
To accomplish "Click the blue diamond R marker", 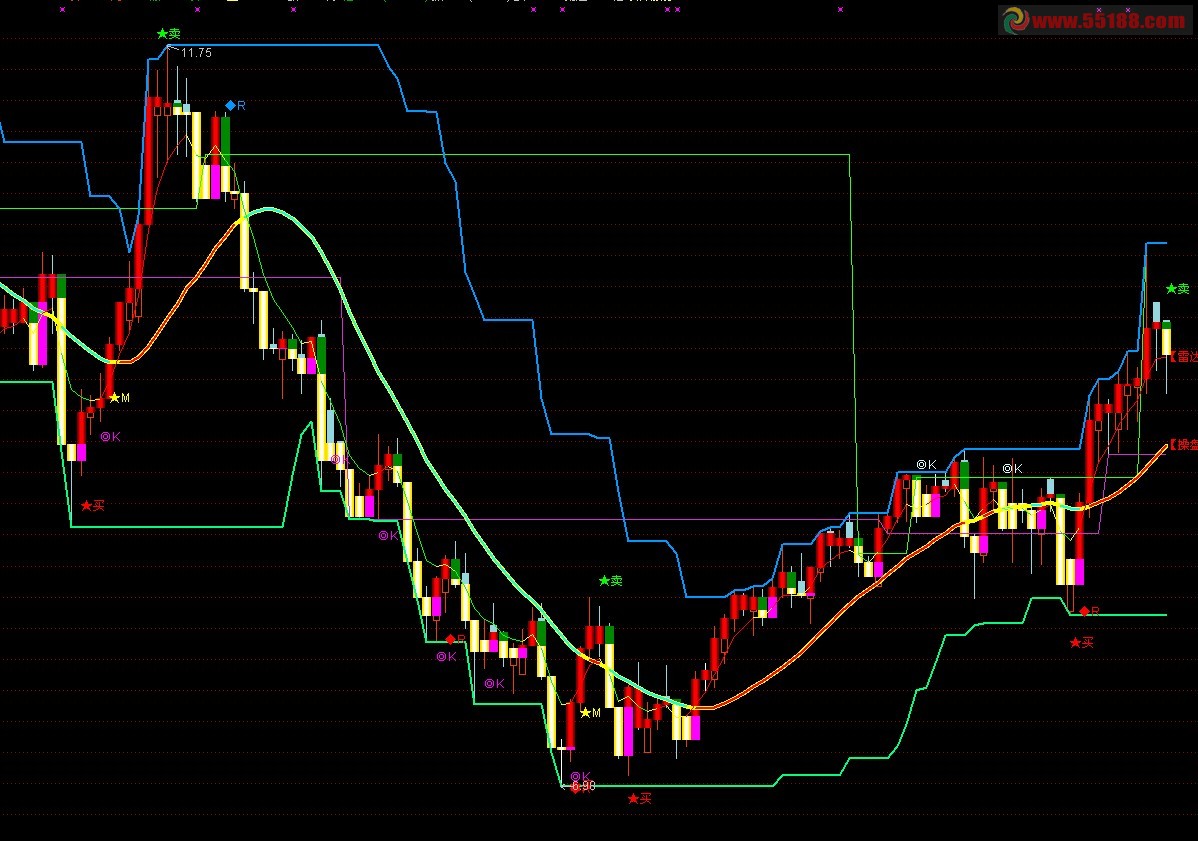I will (235, 105).
